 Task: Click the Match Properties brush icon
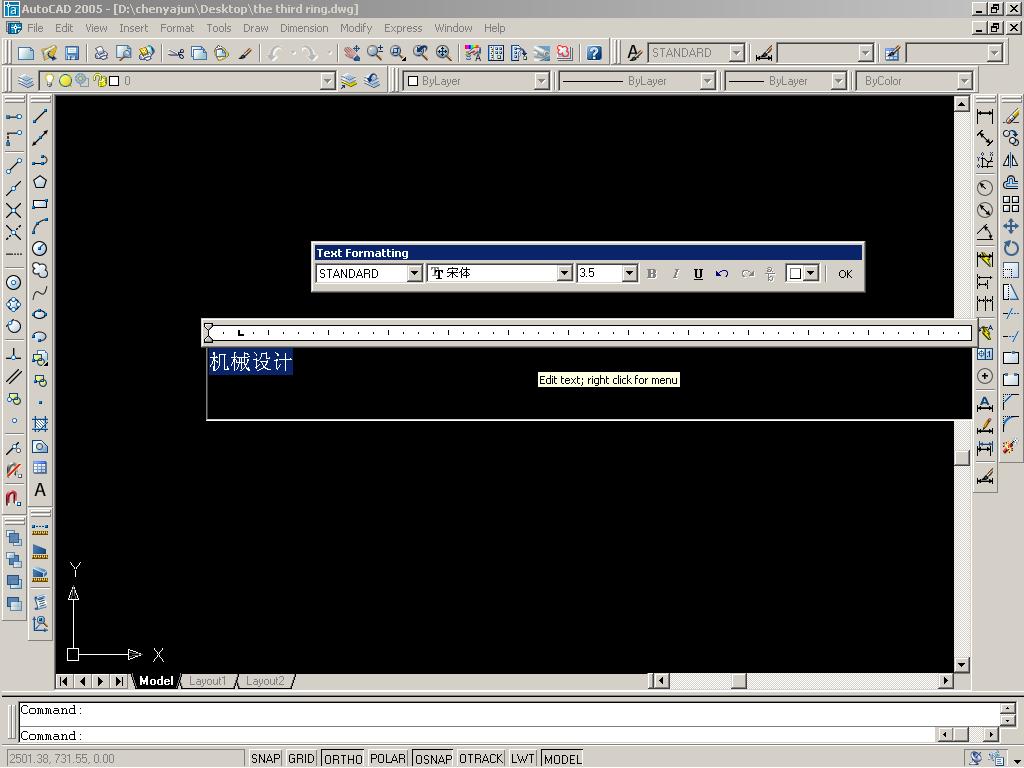click(x=246, y=53)
